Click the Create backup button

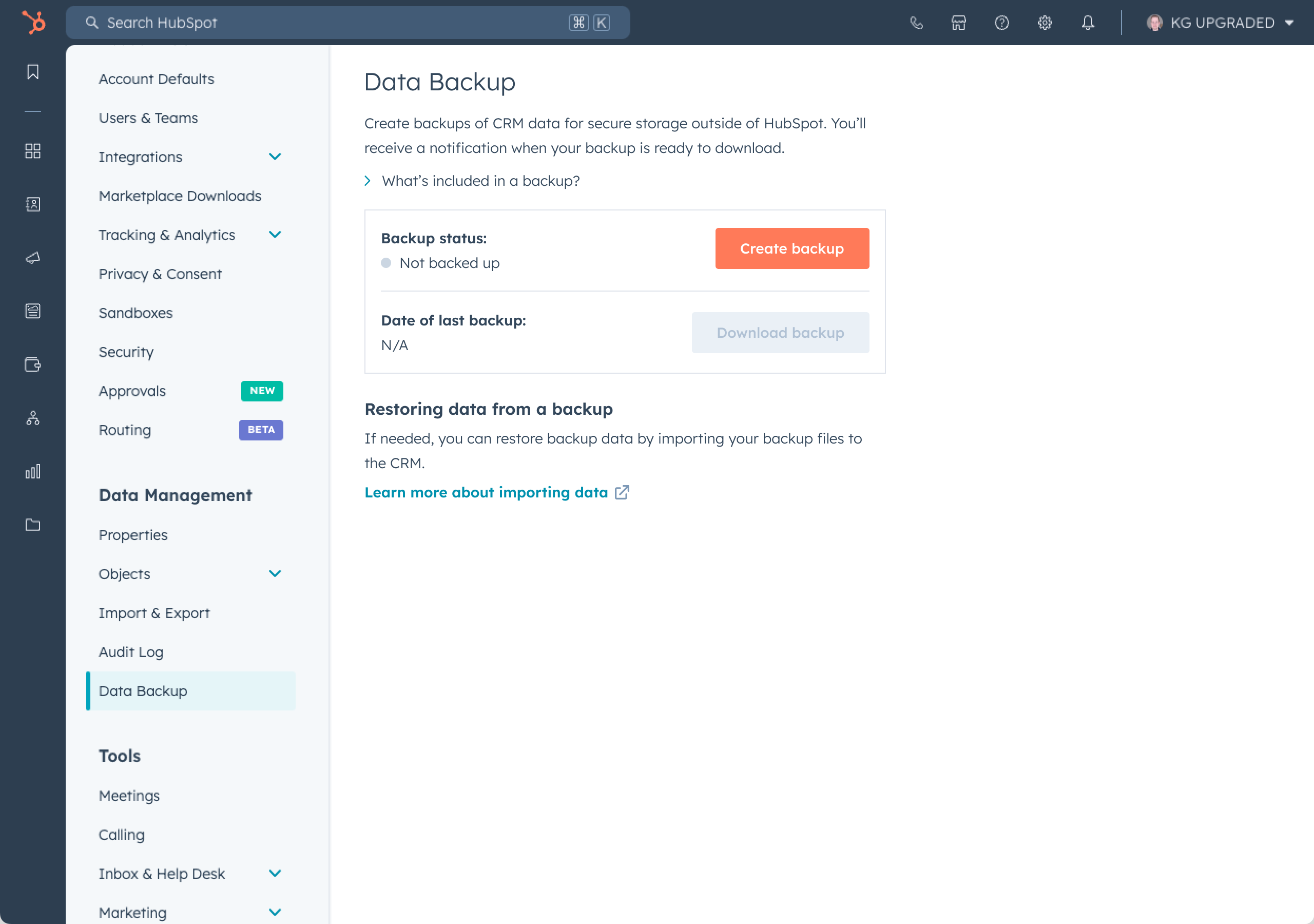click(x=792, y=248)
